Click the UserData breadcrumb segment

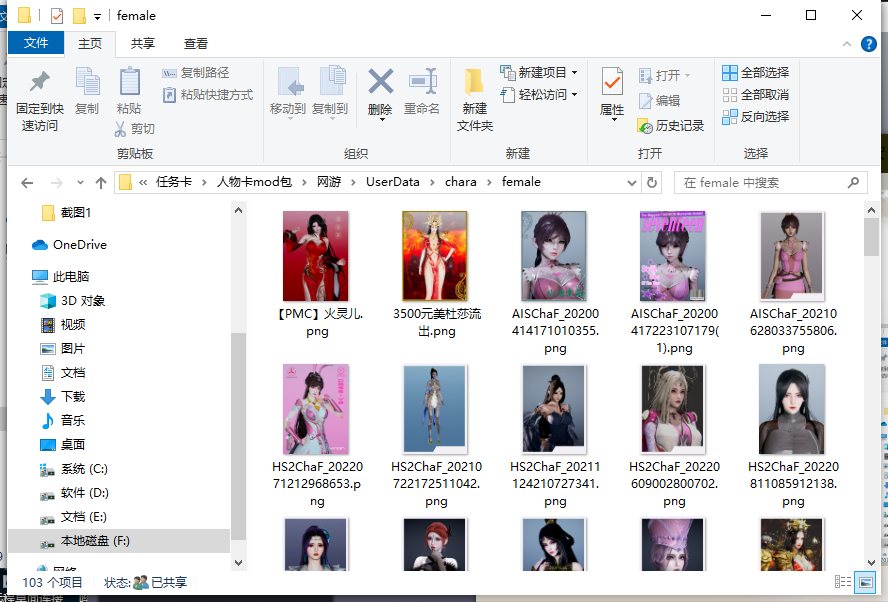pos(392,182)
